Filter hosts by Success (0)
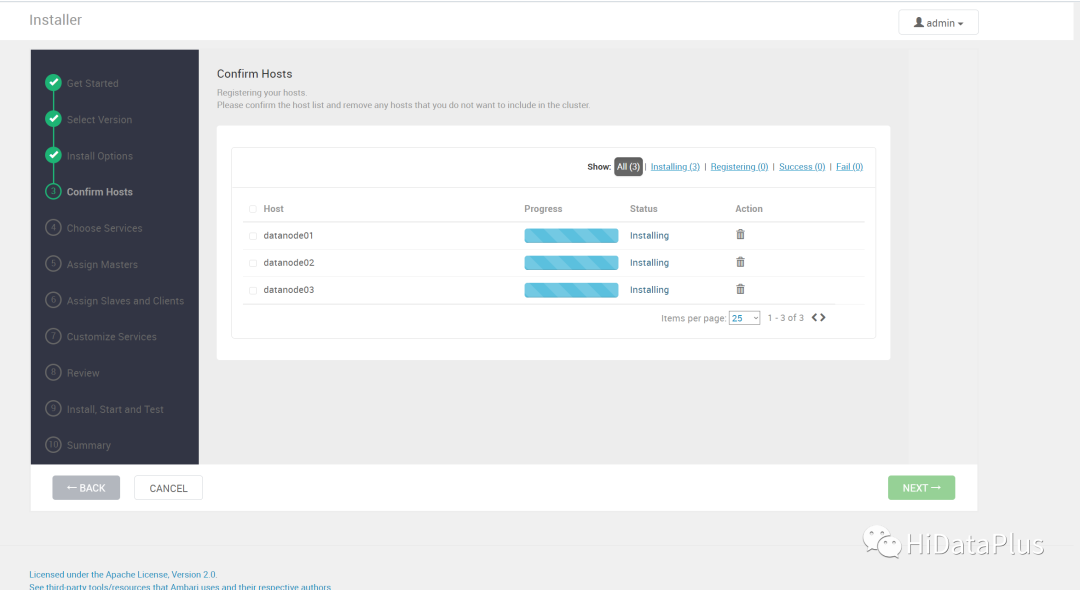 pos(802,167)
